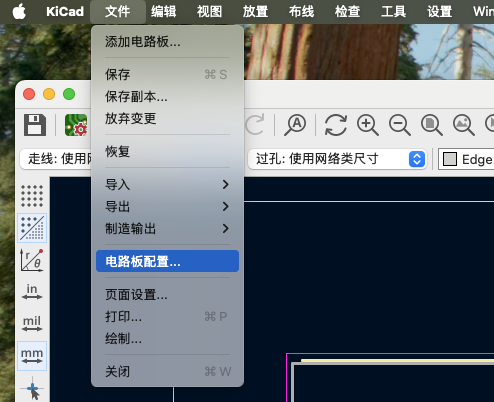Open the find magnifier icon

(x=295, y=125)
